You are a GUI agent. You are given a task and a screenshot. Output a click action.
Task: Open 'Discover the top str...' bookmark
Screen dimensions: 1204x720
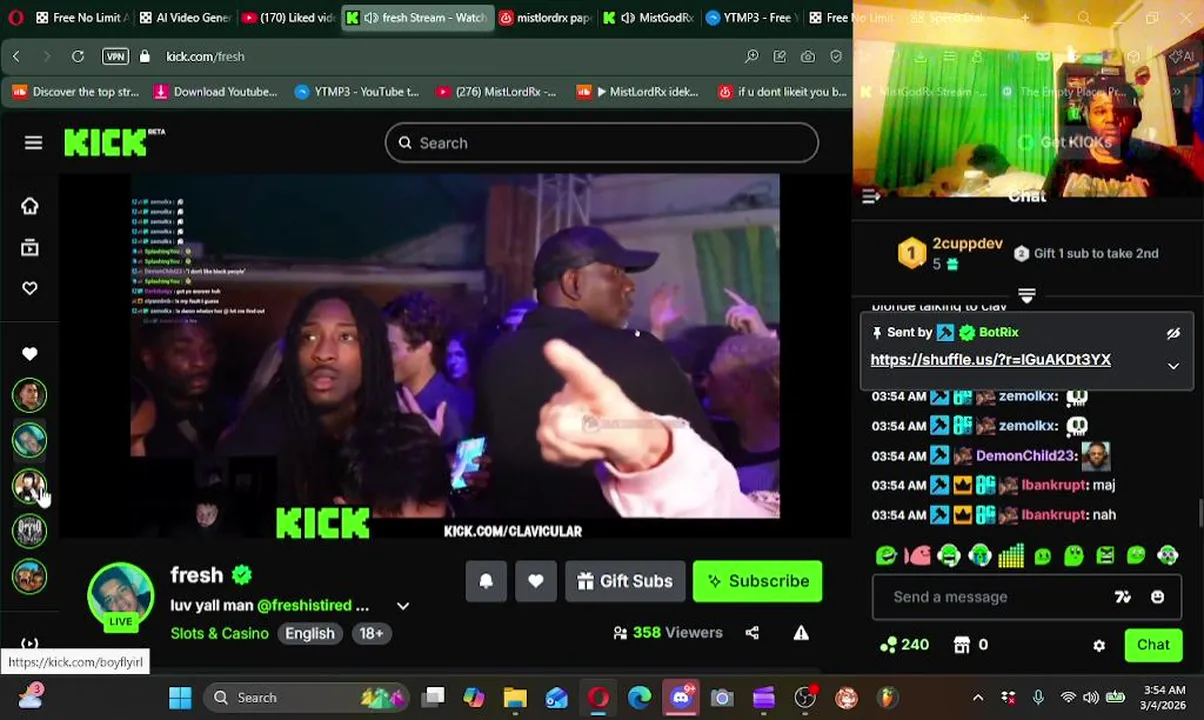click(x=76, y=92)
